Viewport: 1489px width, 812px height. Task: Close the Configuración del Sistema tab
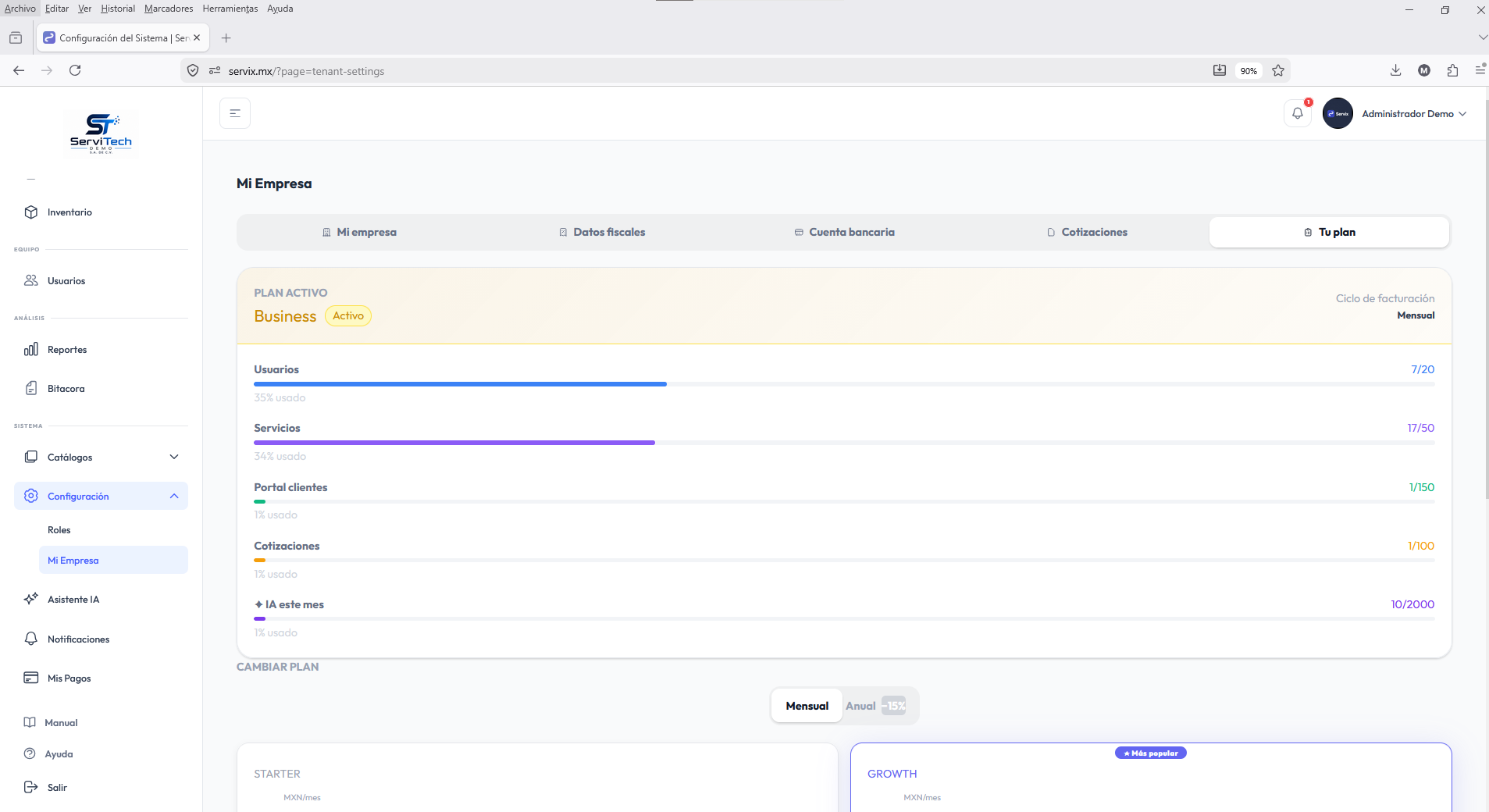[197, 37]
